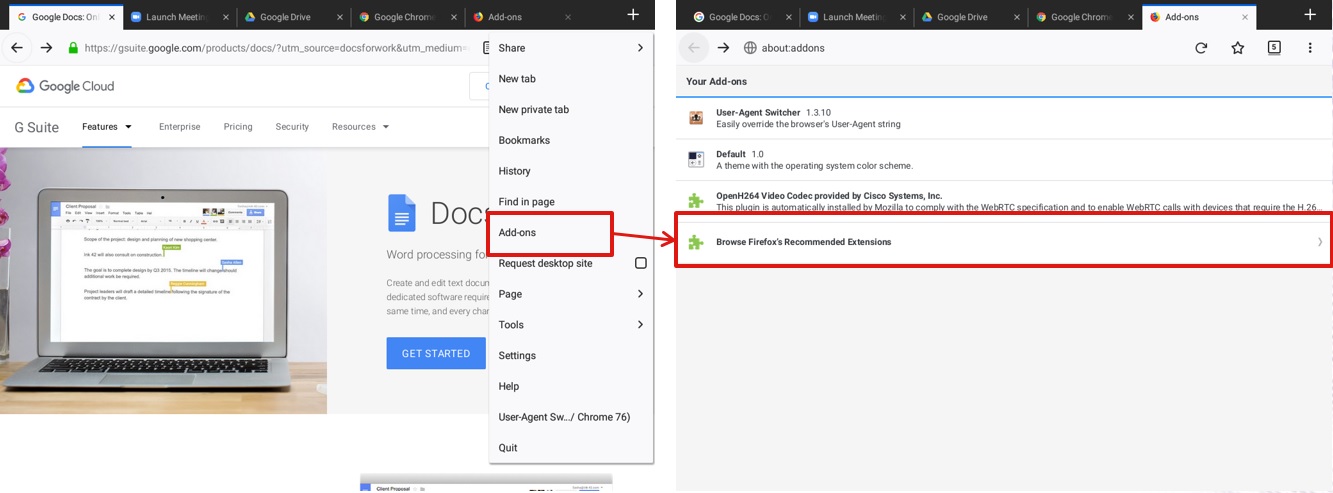
Task: Open the Features dropdown in G Suite nav
Action: [x=107, y=127]
